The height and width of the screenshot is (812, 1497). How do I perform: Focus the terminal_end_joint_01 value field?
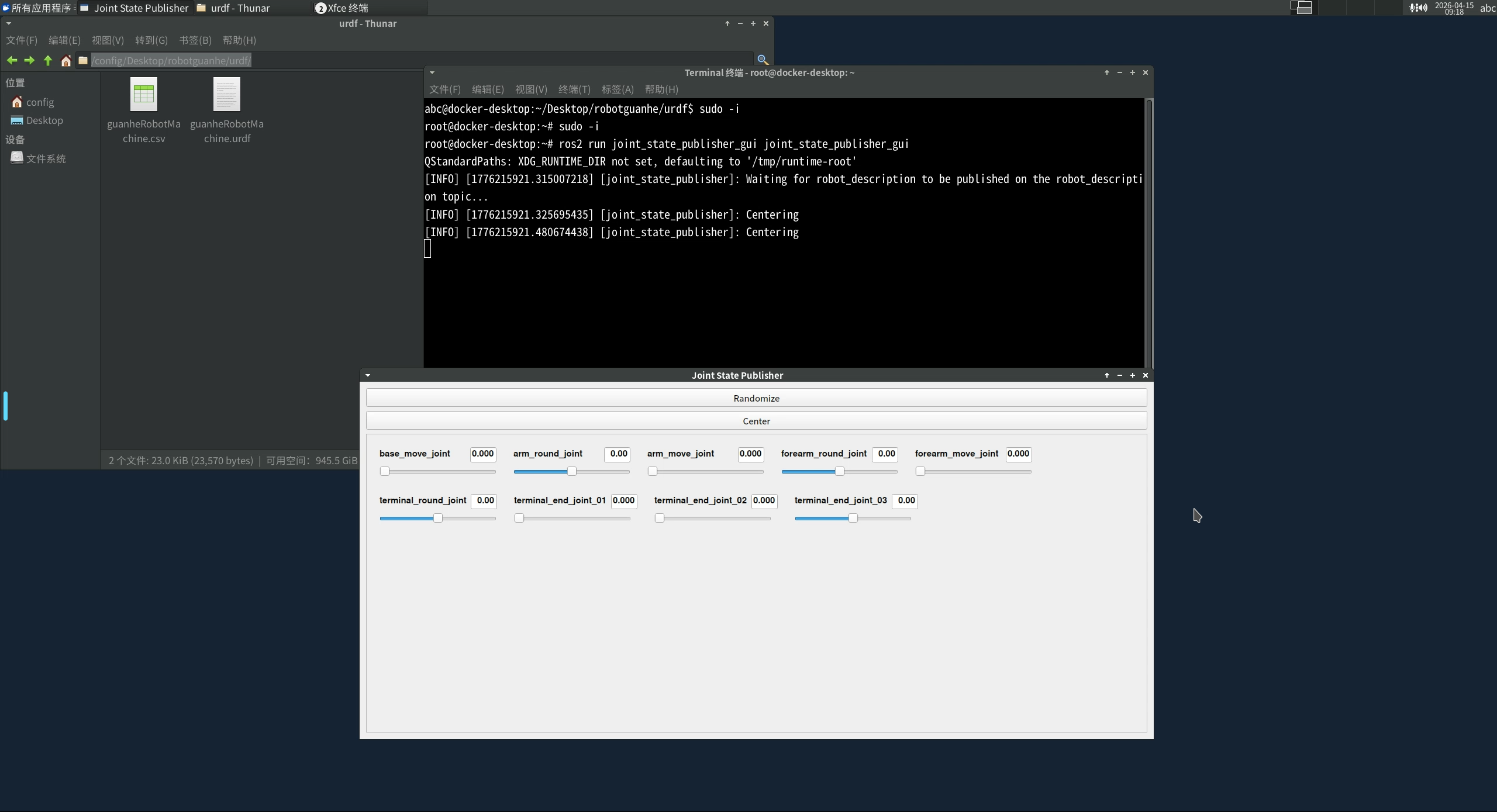click(x=623, y=501)
